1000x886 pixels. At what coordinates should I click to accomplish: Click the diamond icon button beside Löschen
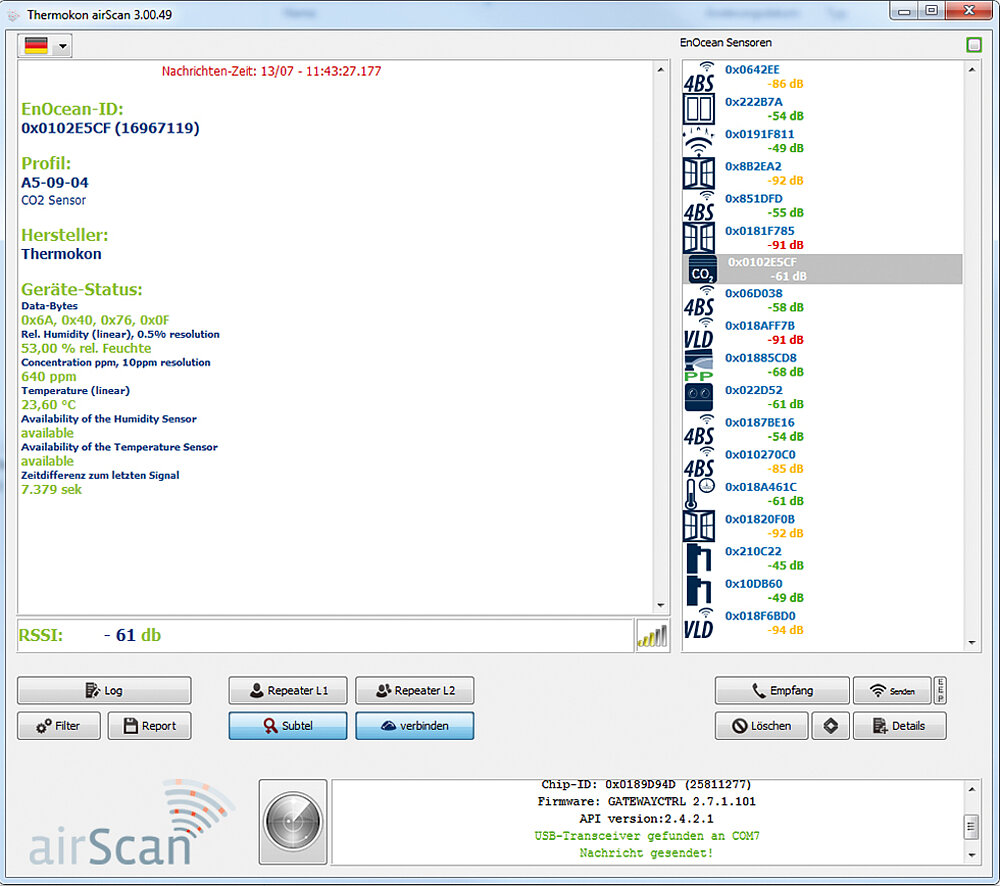tap(830, 726)
